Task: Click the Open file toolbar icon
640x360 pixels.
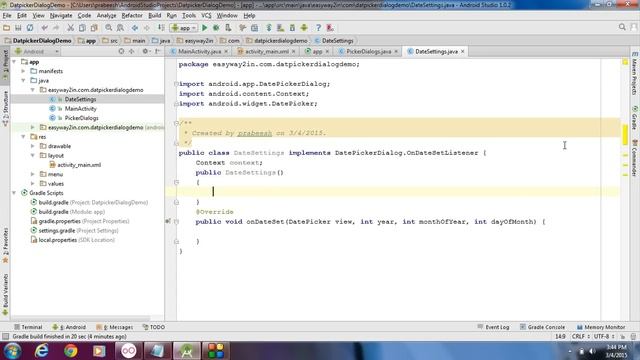Action: [x=7, y=28]
